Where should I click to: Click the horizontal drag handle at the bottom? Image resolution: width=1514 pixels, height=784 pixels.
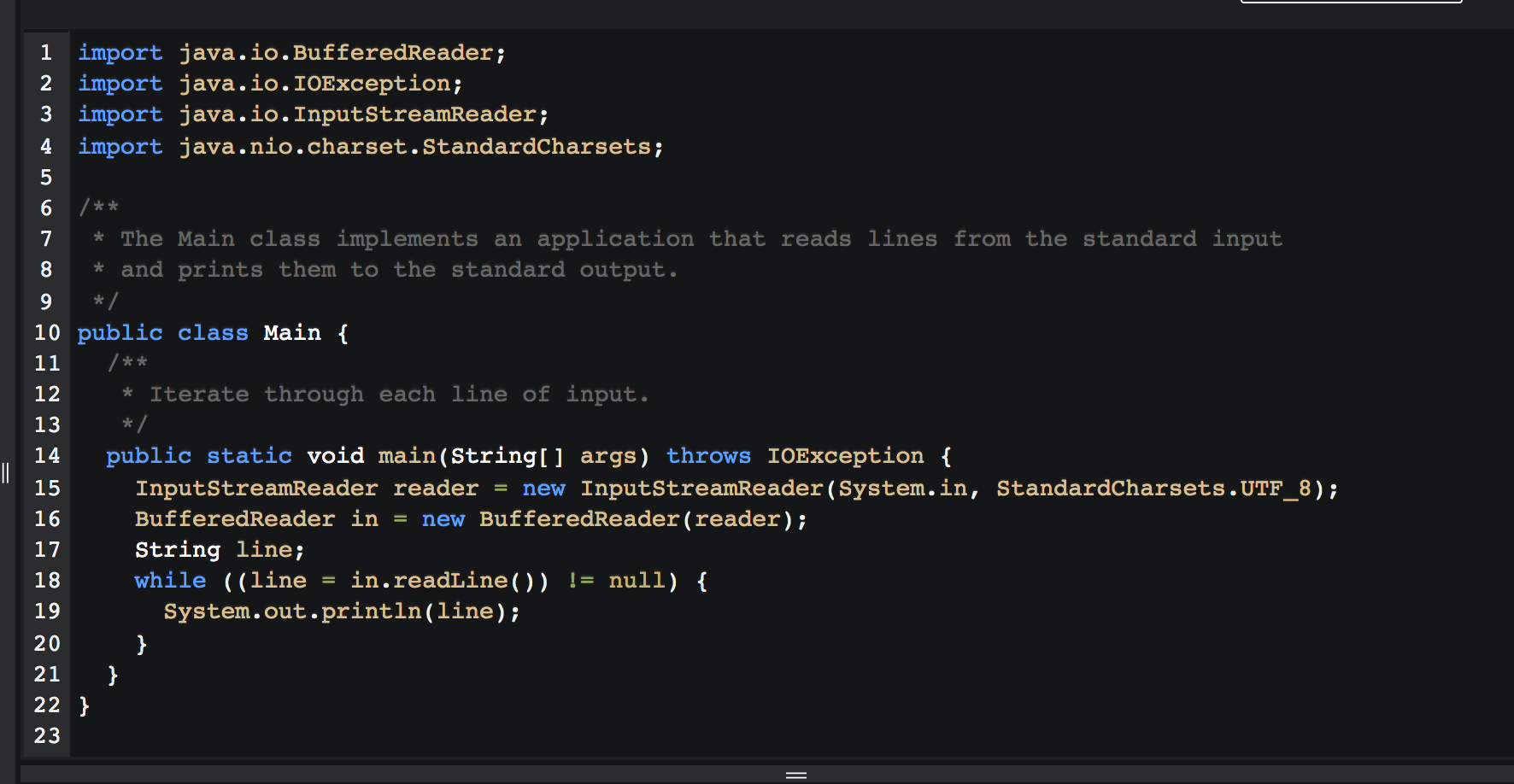coord(795,774)
